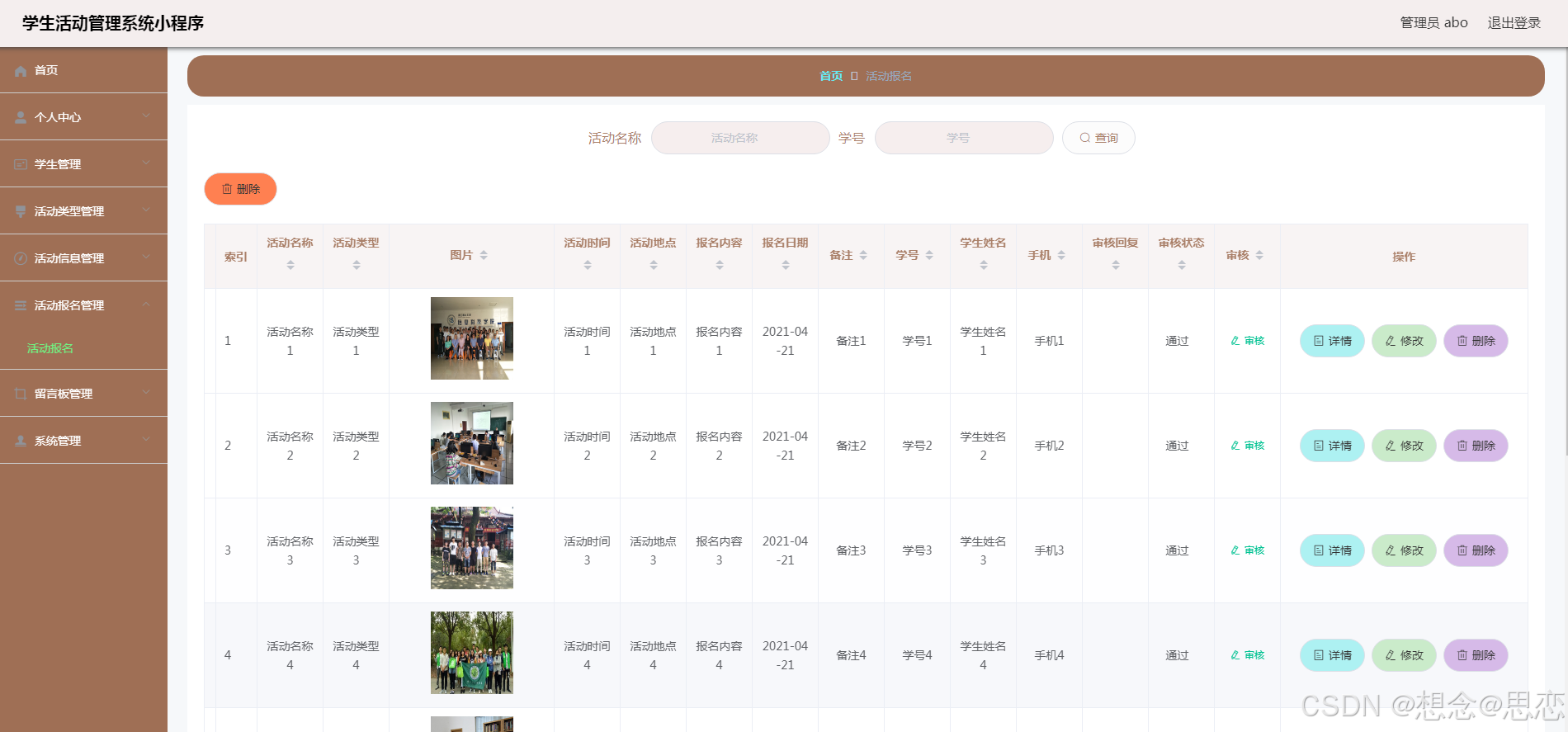1568x732 pixels.
Task: Click 审核 link in row 3
Action: pyautogui.click(x=1248, y=550)
